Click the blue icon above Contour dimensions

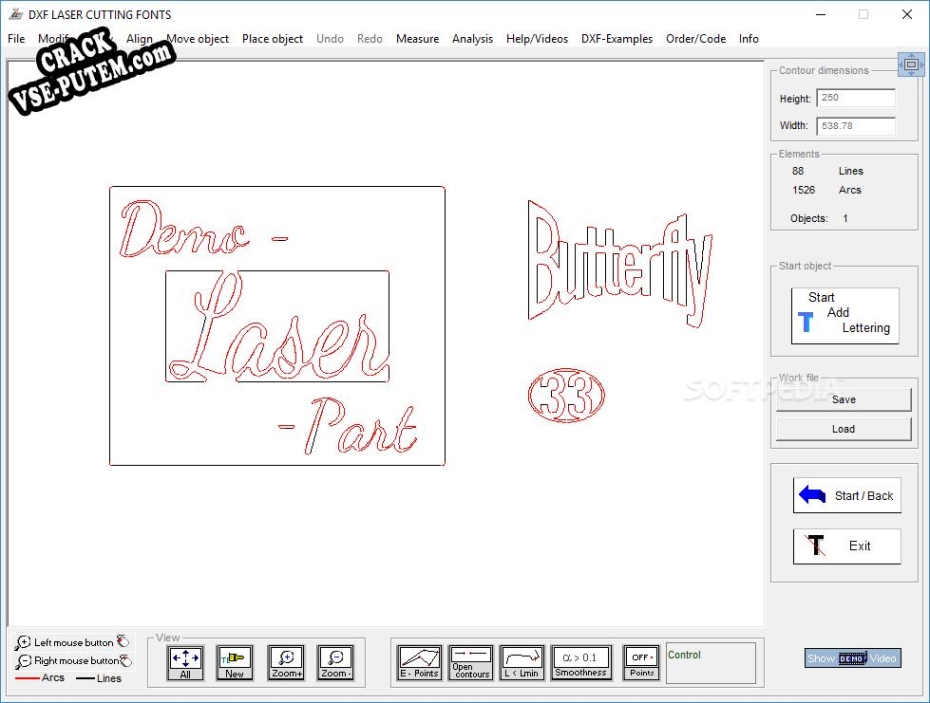click(911, 63)
